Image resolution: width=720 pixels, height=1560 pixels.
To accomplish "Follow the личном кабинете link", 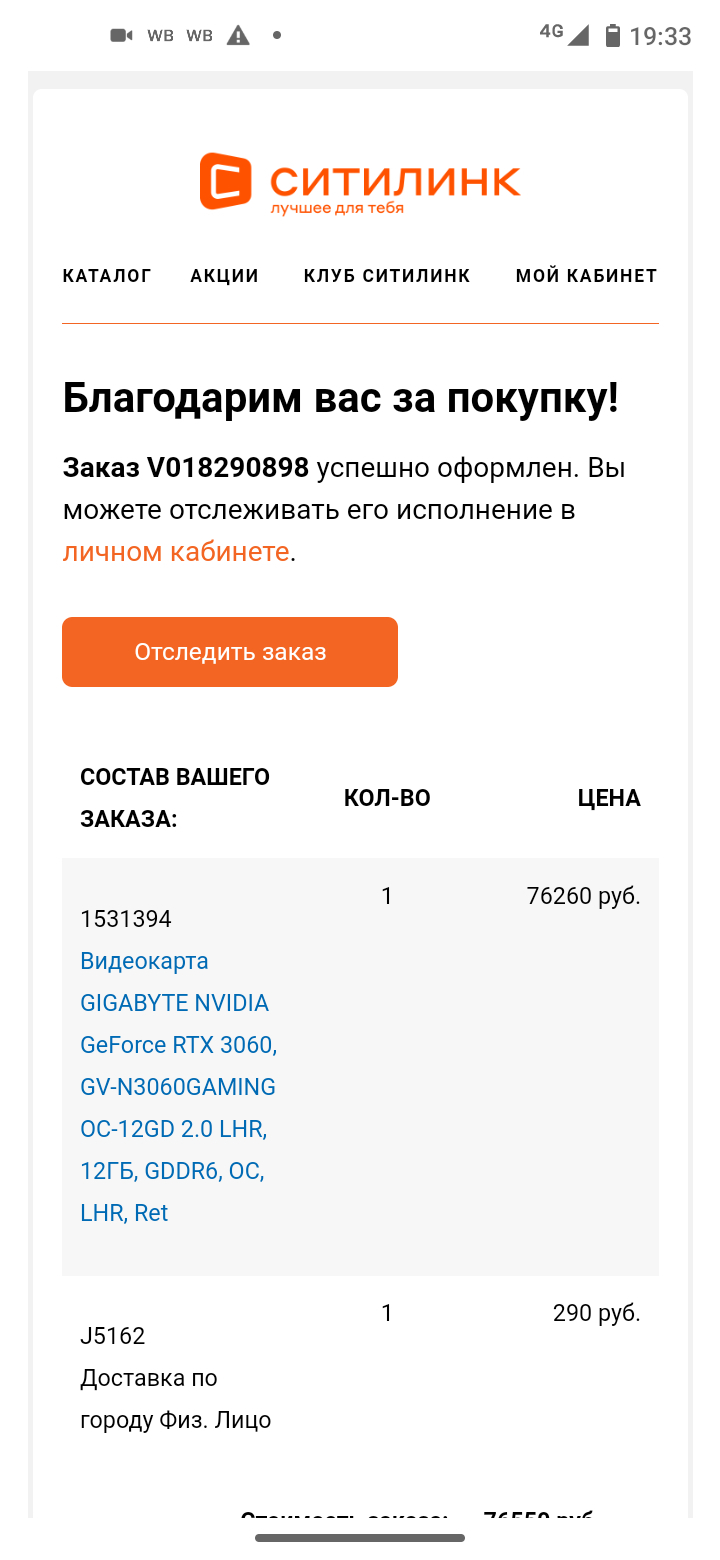I will click(176, 551).
